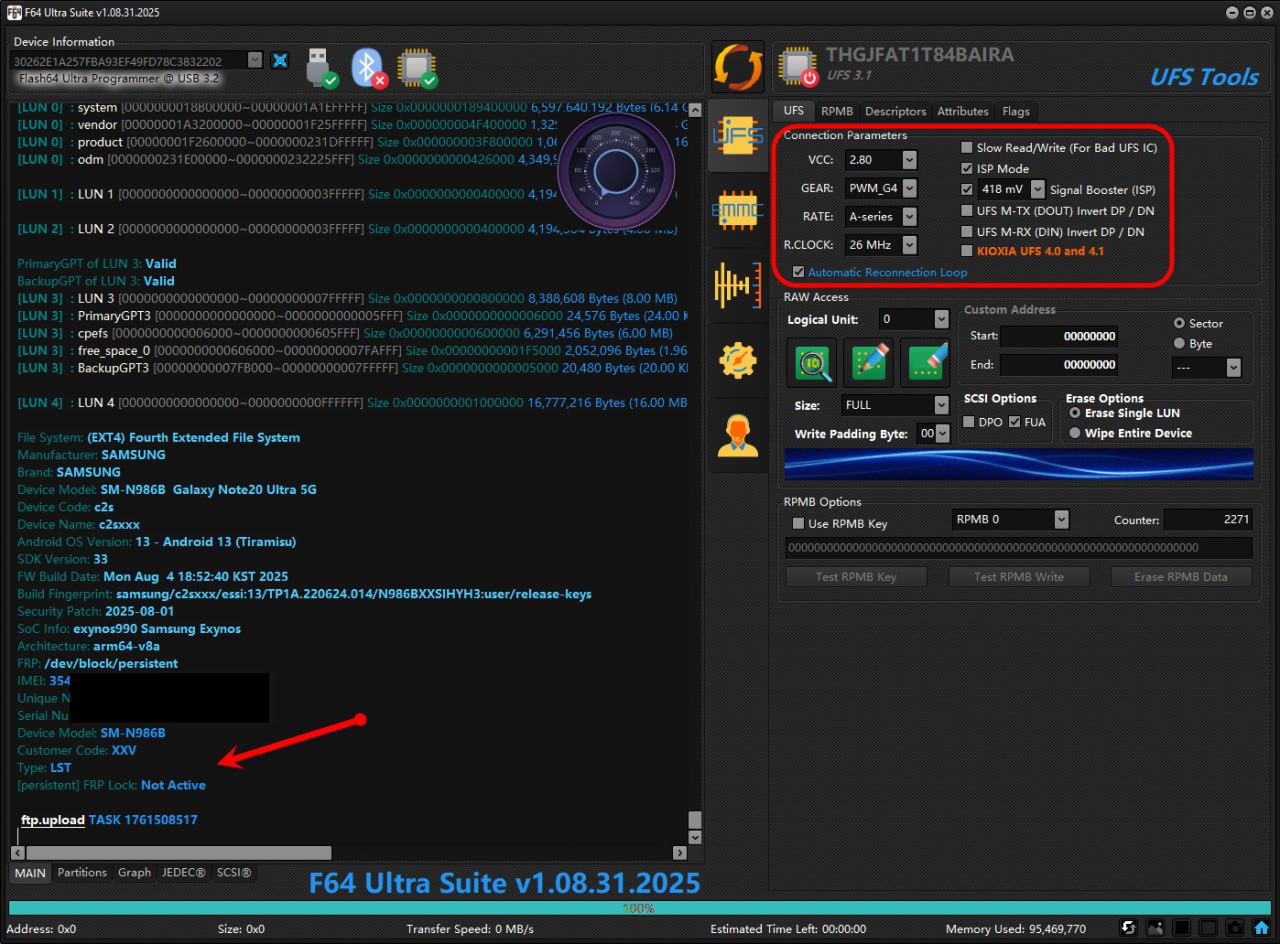Click the status bar picture icon
This screenshot has height=944, width=1280.
1155,929
